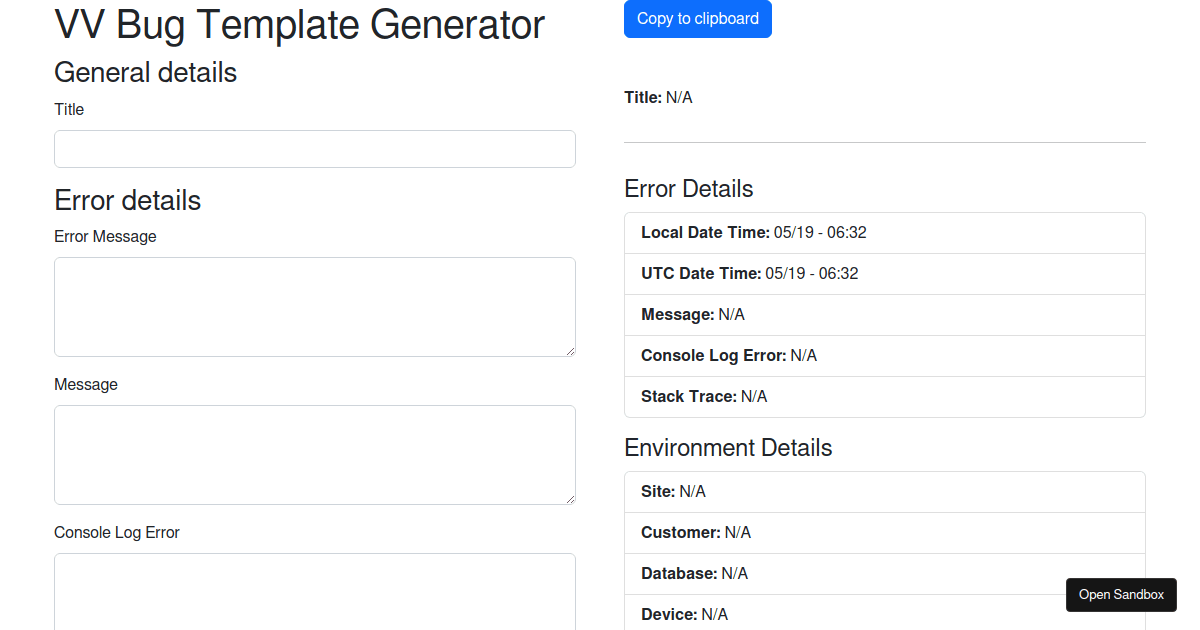This screenshot has height=630, width=1200.
Task: Click the Error Message field label
Action: [x=105, y=237]
